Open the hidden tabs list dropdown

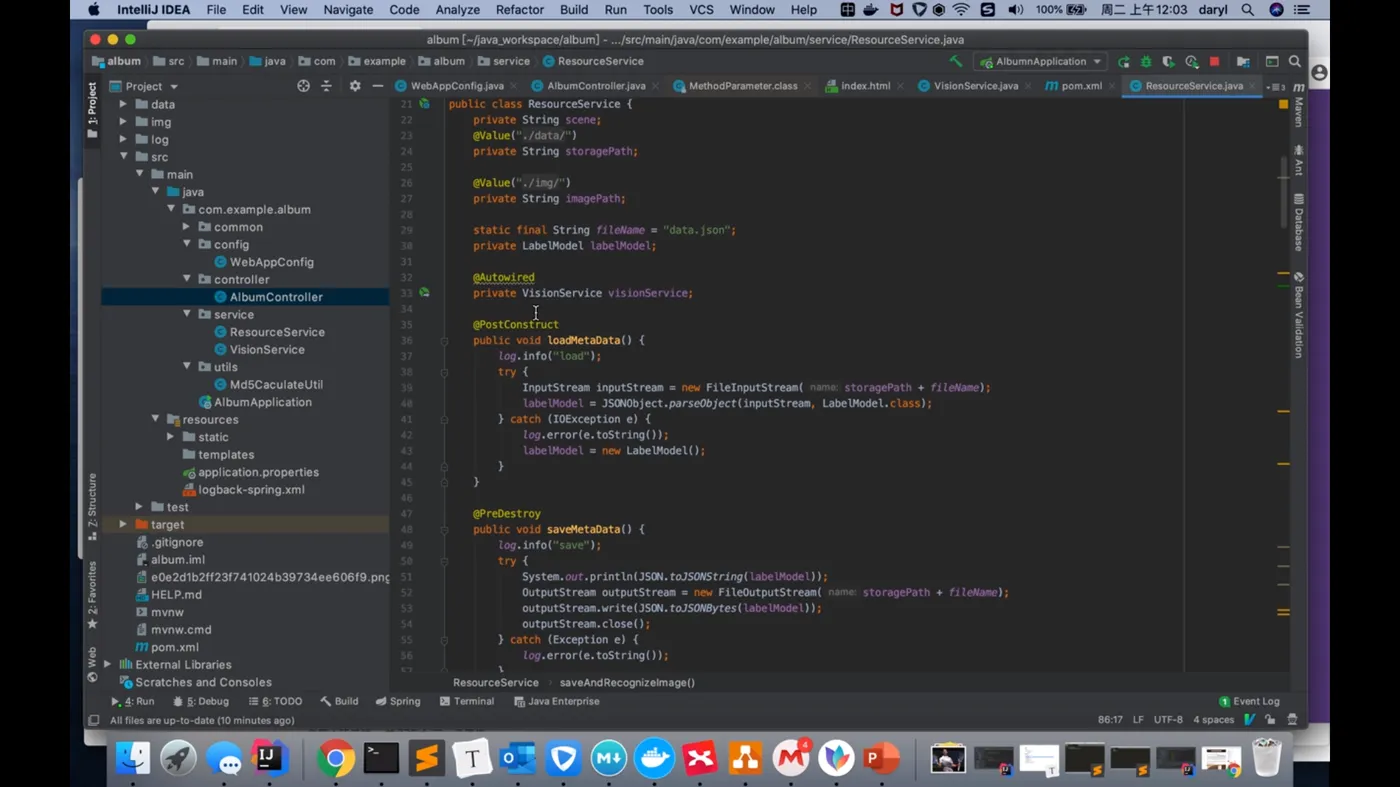tap(1276, 87)
